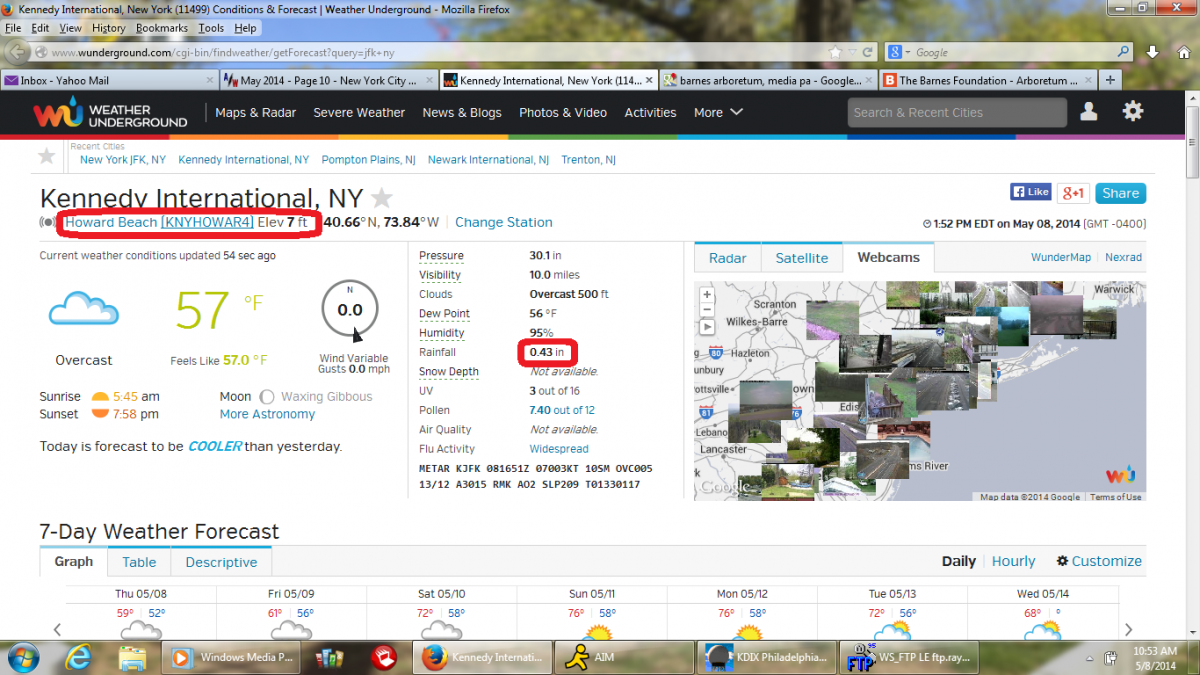The image size is (1200, 675).
Task: Open the Table forecast tab
Action: click(x=139, y=562)
